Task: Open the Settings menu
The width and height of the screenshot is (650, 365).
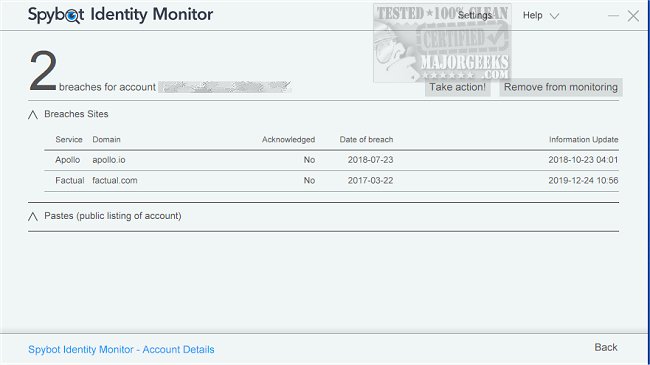Action: [475, 15]
